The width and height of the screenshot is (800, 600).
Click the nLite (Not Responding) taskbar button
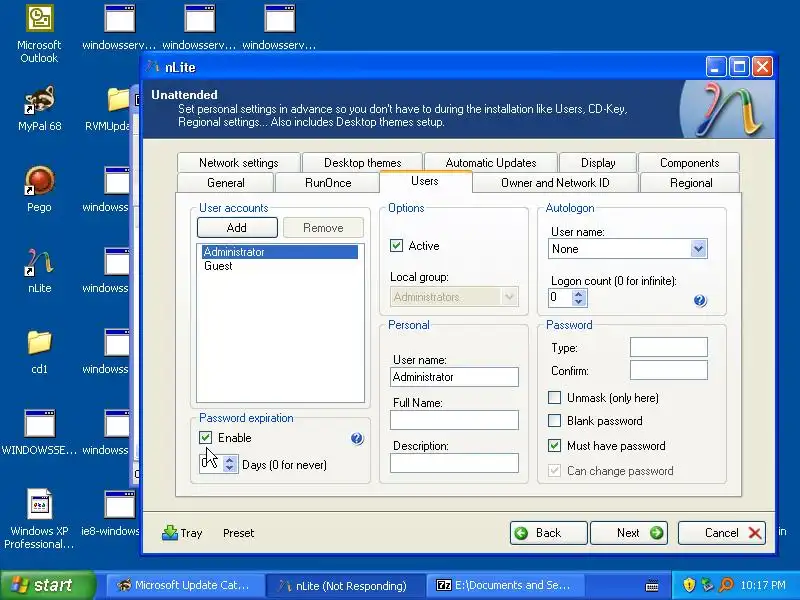(345, 585)
